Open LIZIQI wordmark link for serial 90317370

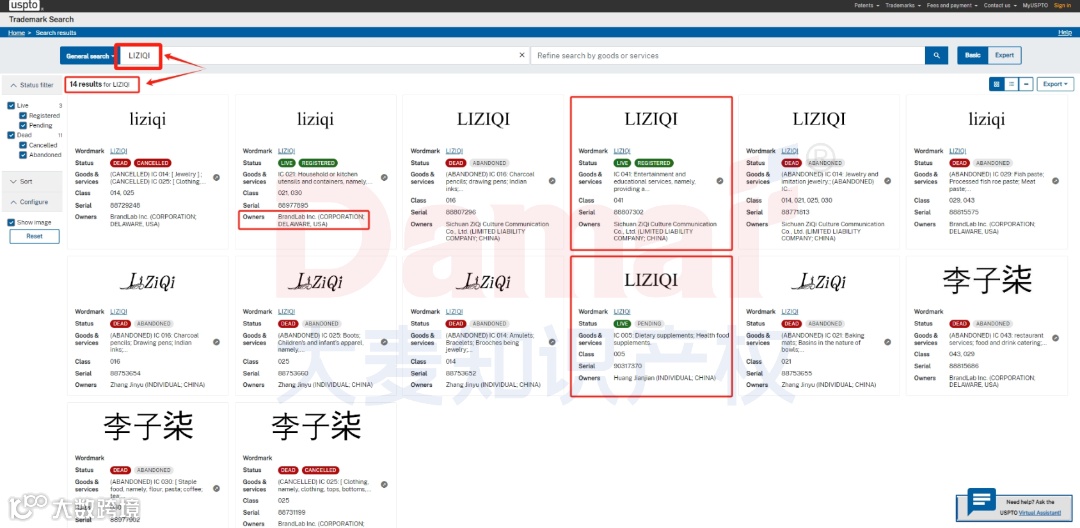[622, 312]
